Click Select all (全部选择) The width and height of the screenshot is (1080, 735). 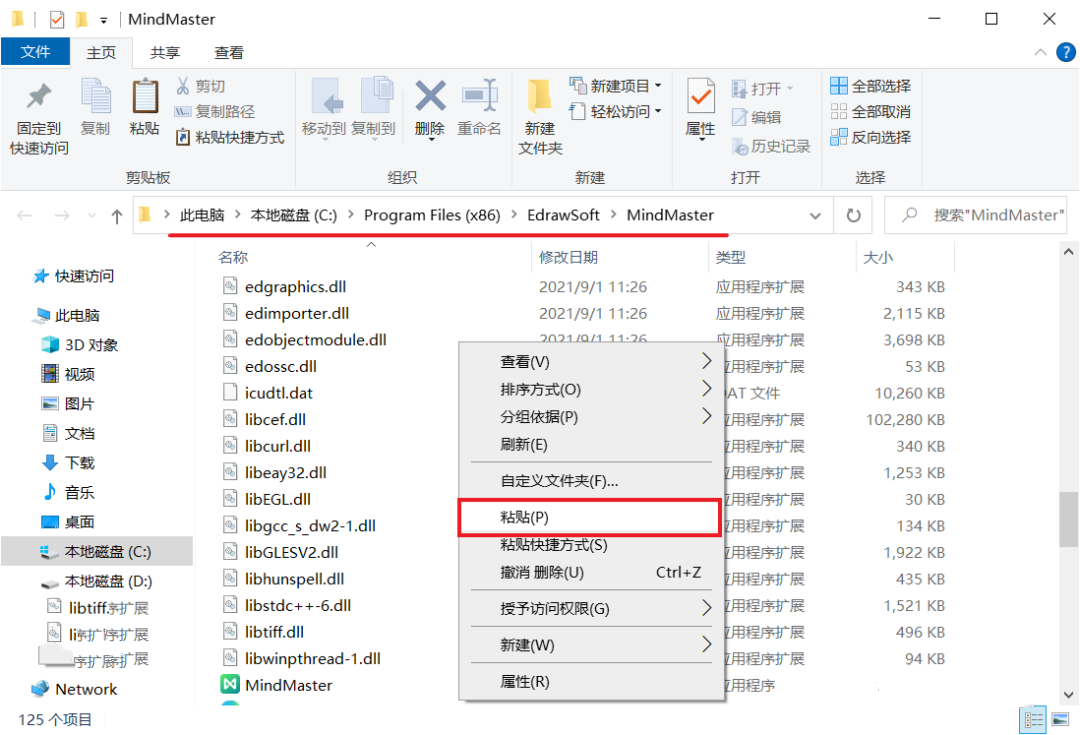tap(871, 86)
